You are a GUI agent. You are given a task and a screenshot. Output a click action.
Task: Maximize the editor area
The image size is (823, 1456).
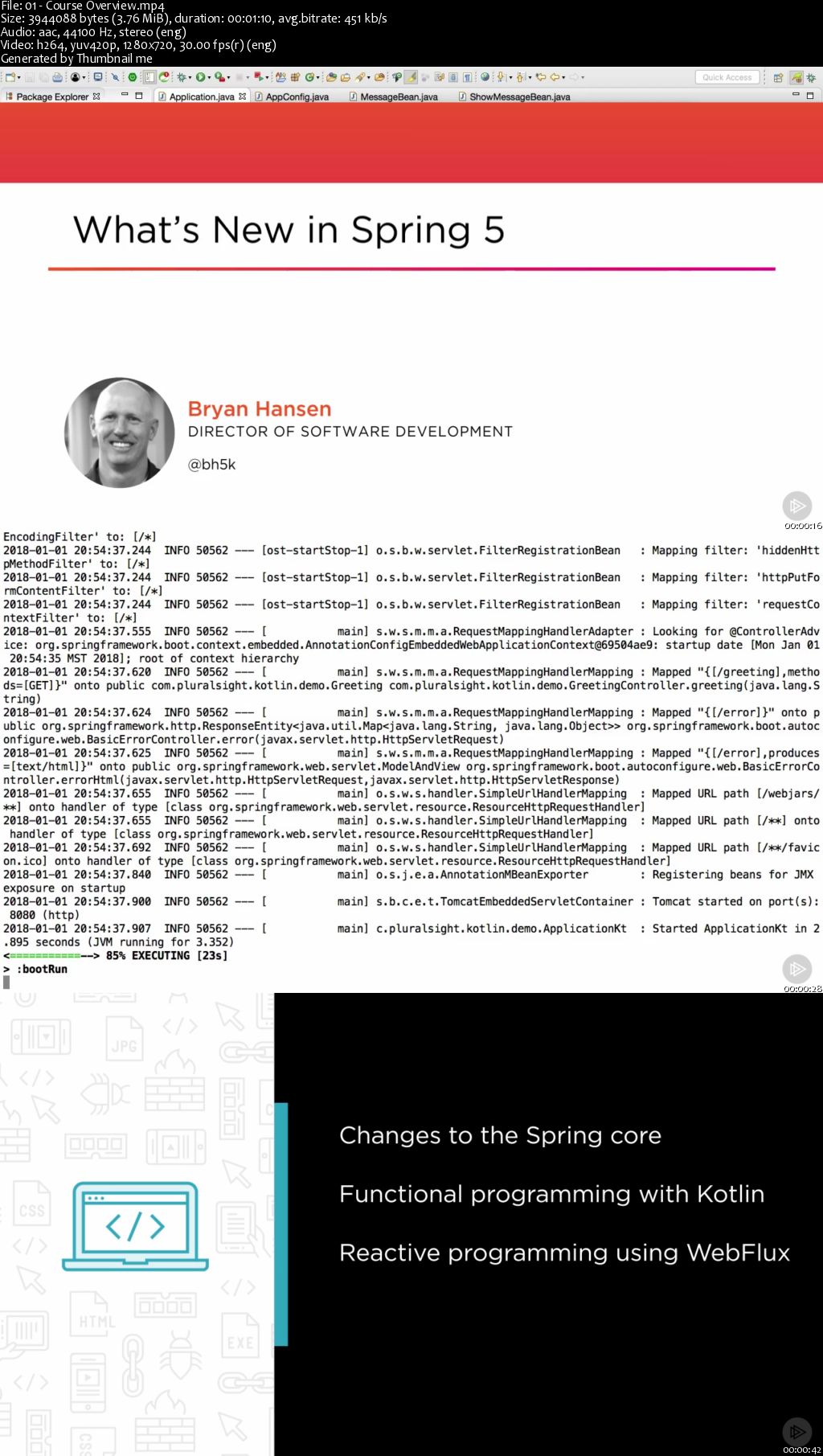point(810,95)
